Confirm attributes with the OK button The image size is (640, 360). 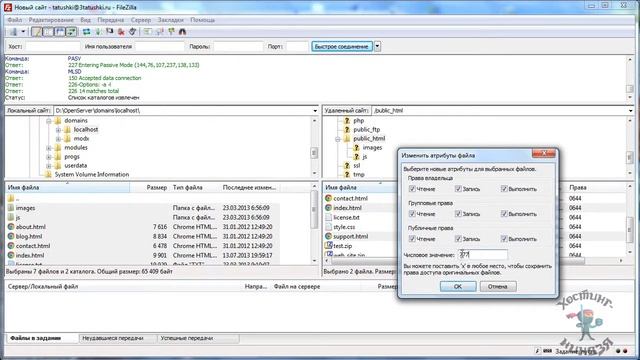click(x=458, y=287)
